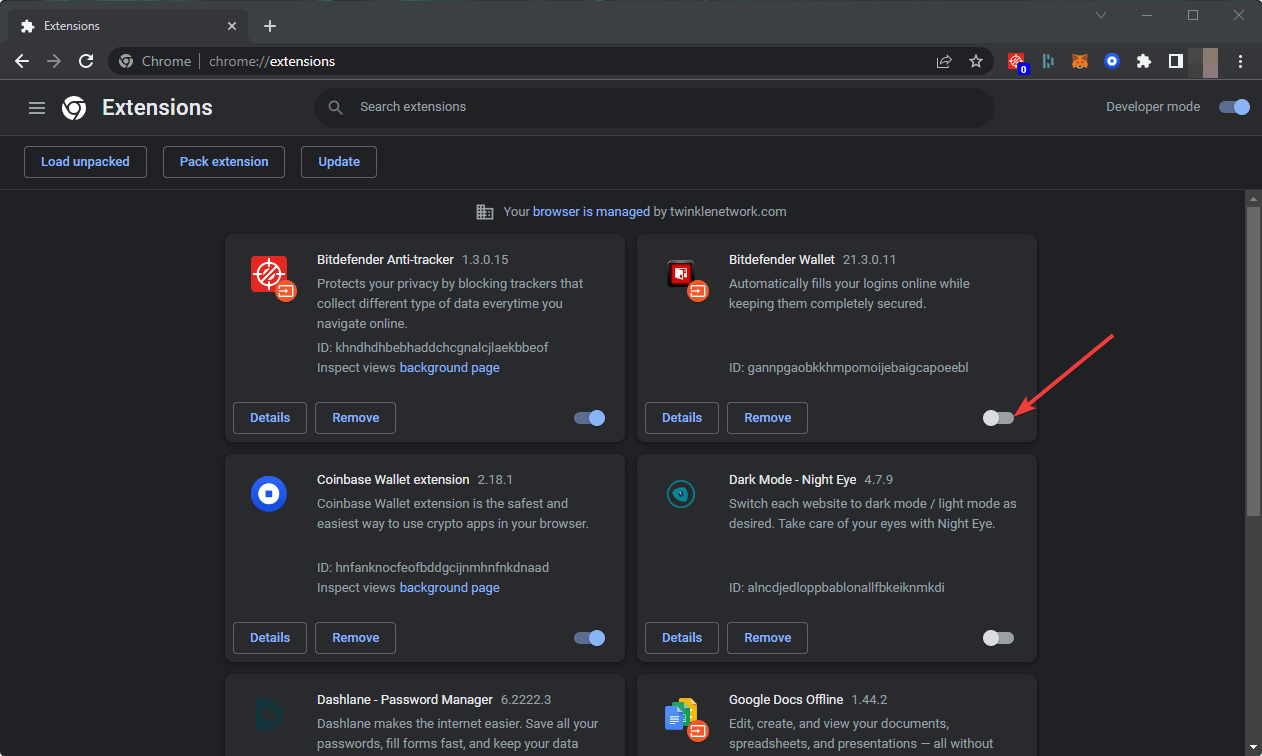Remove the Coinbase Wallet extension
This screenshot has height=756, width=1262.
point(356,638)
